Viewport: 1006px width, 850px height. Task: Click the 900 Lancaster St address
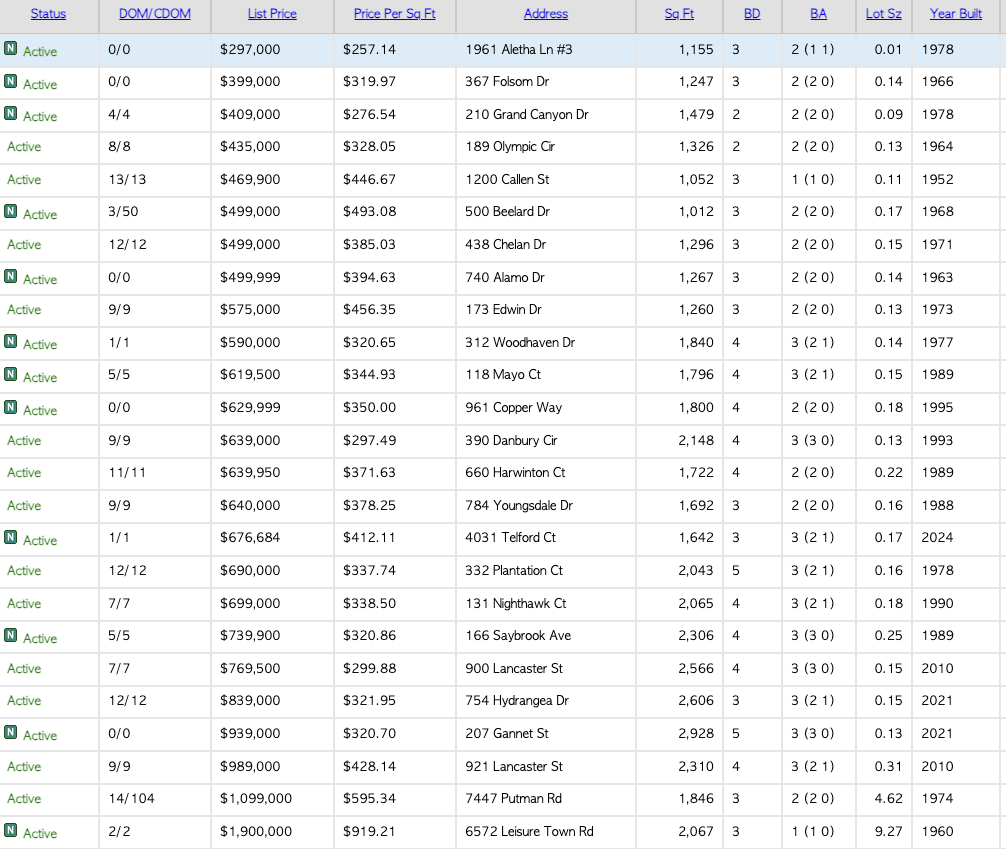[x=514, y=668]
